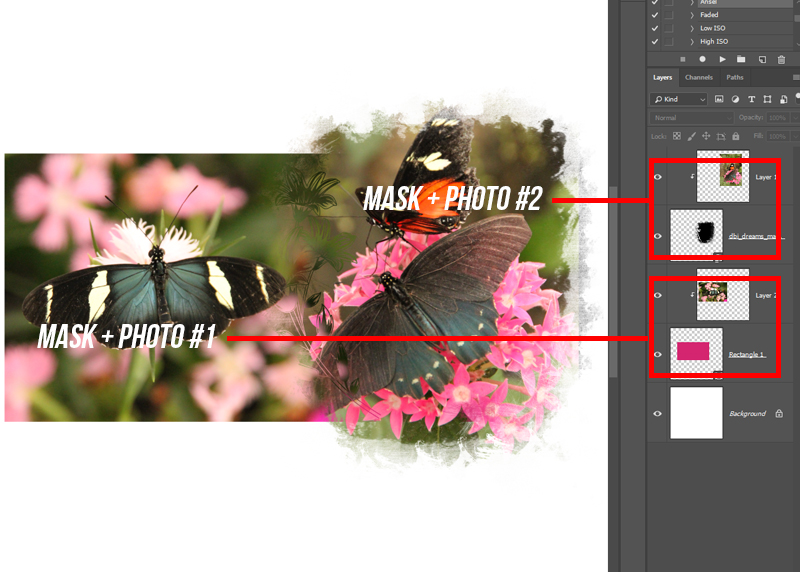Viewport: 800px width, 572px height.
Task: Click the pink Rectangle 1 thumbnail
Action: tap(696, 354)
